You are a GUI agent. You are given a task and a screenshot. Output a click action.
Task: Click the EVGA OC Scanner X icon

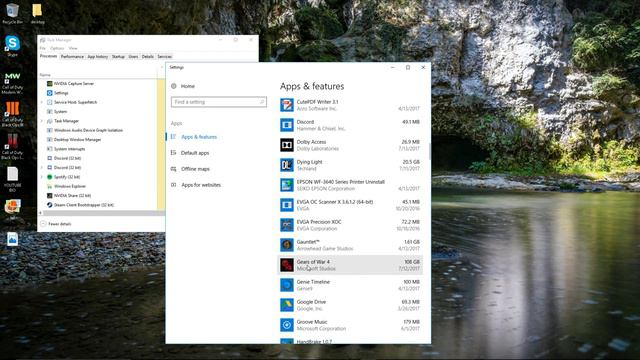point(287,205)
